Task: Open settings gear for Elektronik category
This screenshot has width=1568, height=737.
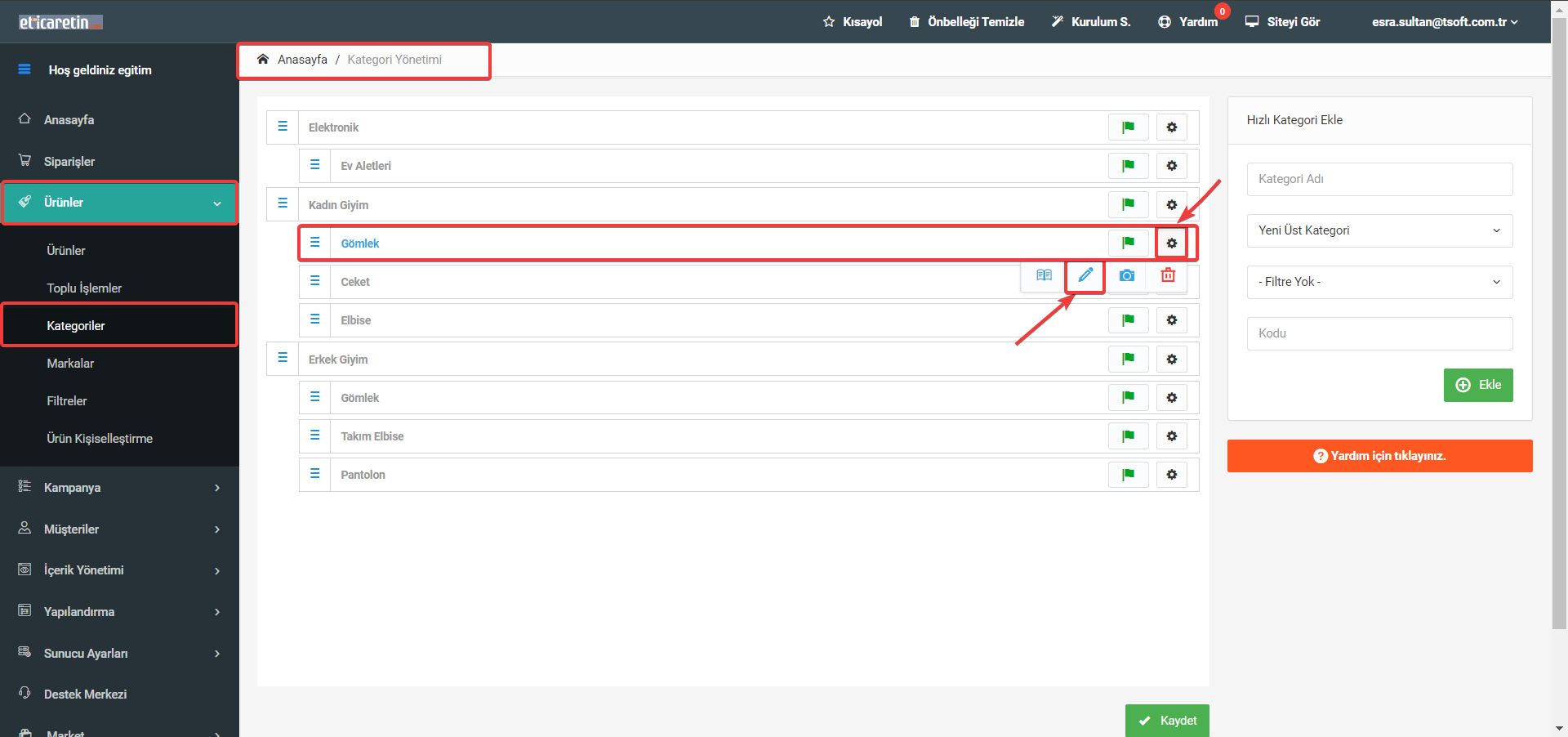Action: pos(1171,127)
